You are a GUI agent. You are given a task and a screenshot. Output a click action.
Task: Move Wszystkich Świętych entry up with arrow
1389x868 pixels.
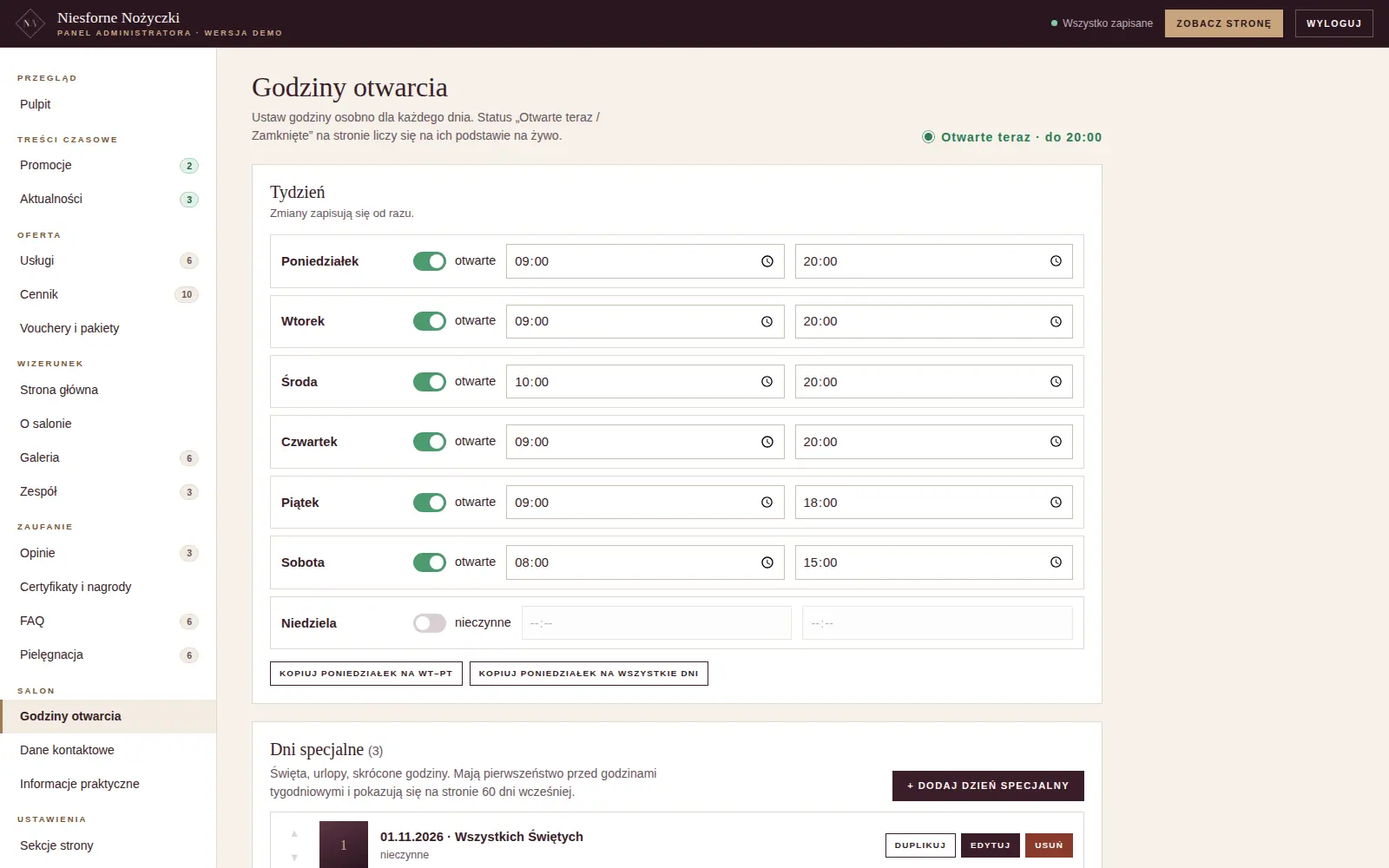294,834
